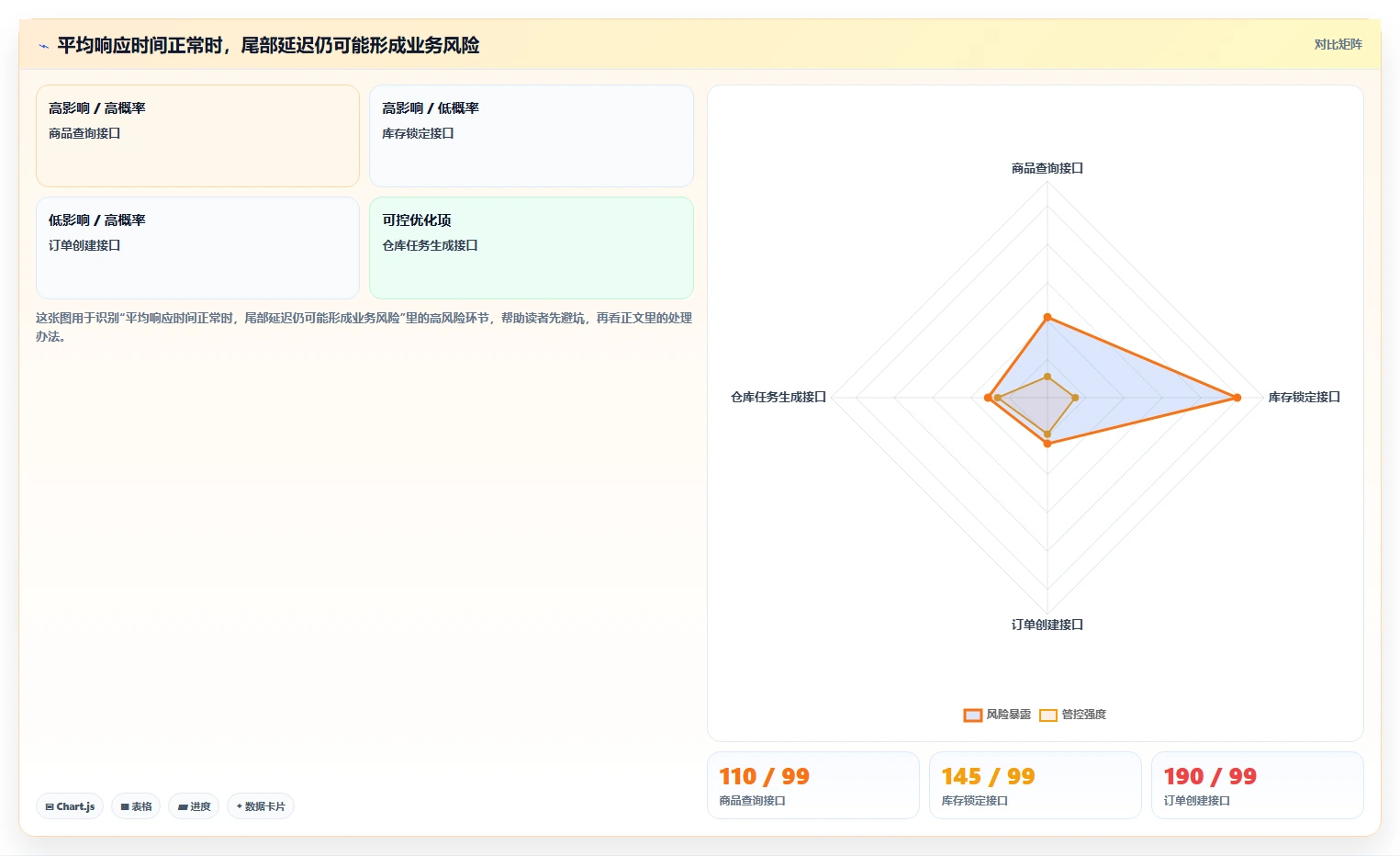Viewport: 1400px width, 856px height.
Task: Open the 190 / 99 metric card
Action: pyautogui.click(x=1257, y=785)
